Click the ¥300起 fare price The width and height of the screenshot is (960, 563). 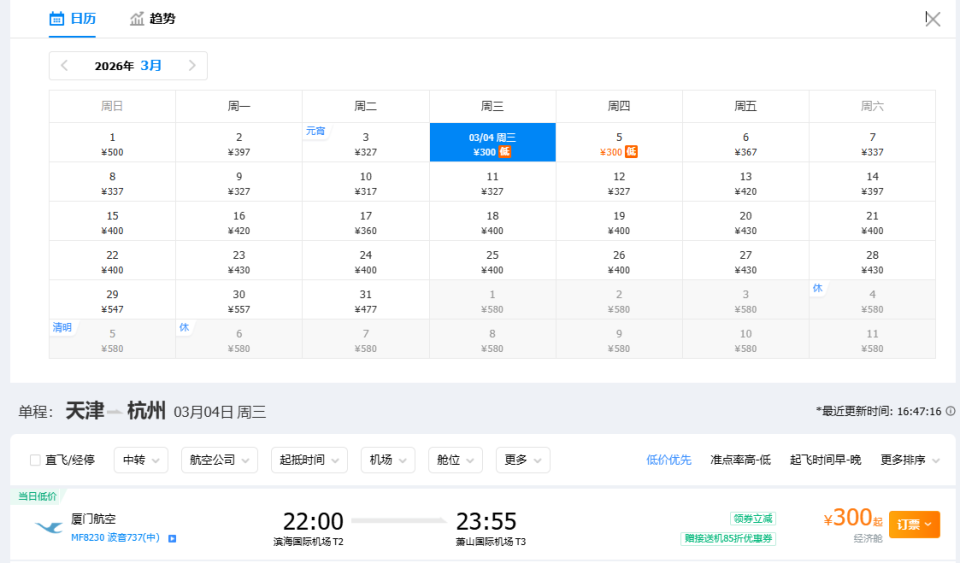tap(853, 518)
